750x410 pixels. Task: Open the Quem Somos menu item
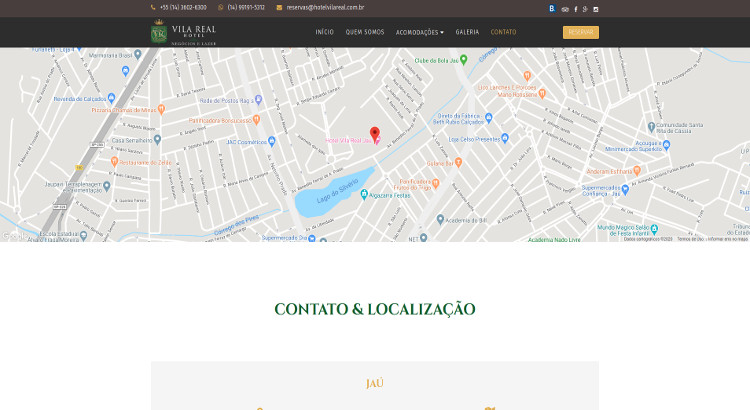click(365, 32)
